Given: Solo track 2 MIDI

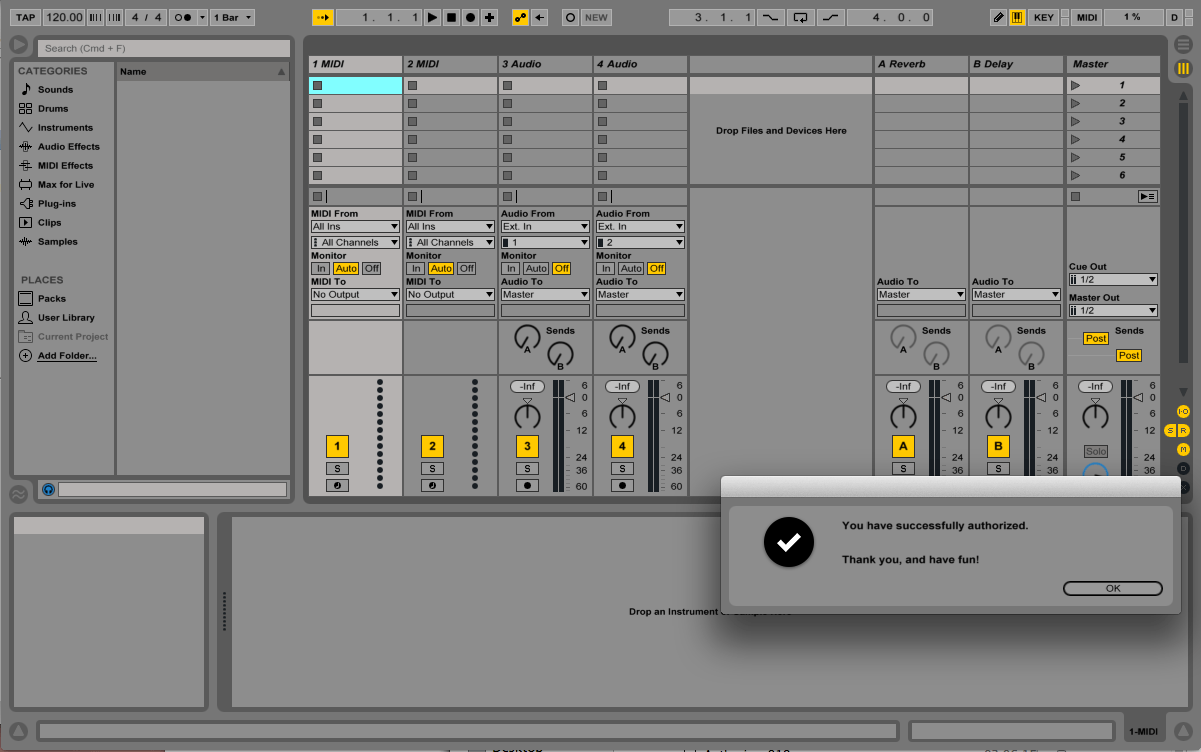Looking at the screenshot, I should [x=432, y=468].
